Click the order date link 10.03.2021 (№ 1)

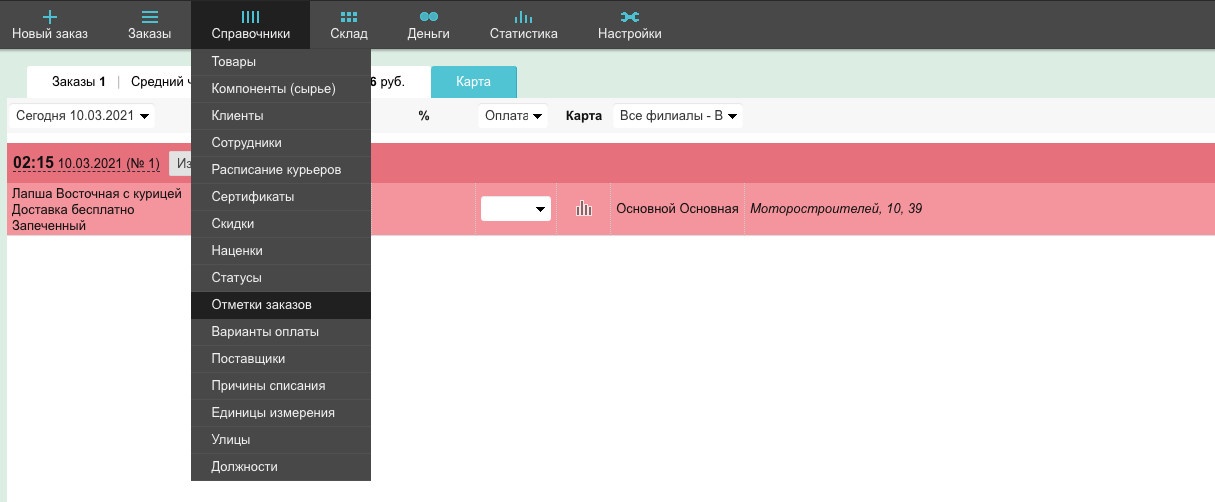109,164
